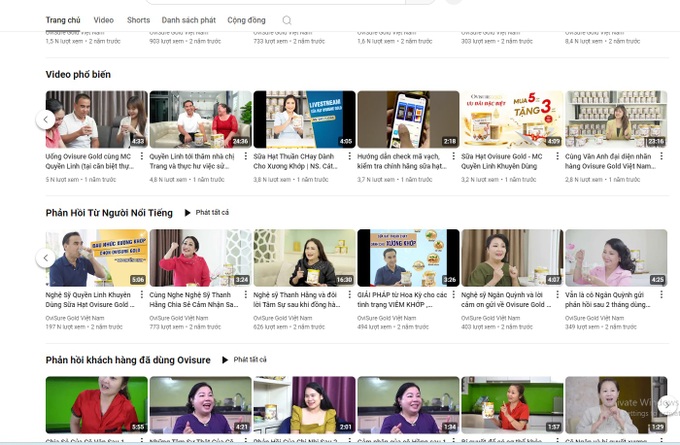This screenshot has width=680, height=445.
Task: Open the 23:16 Cùng Vân Anh video thumbnail
Action: coord(616,119)
